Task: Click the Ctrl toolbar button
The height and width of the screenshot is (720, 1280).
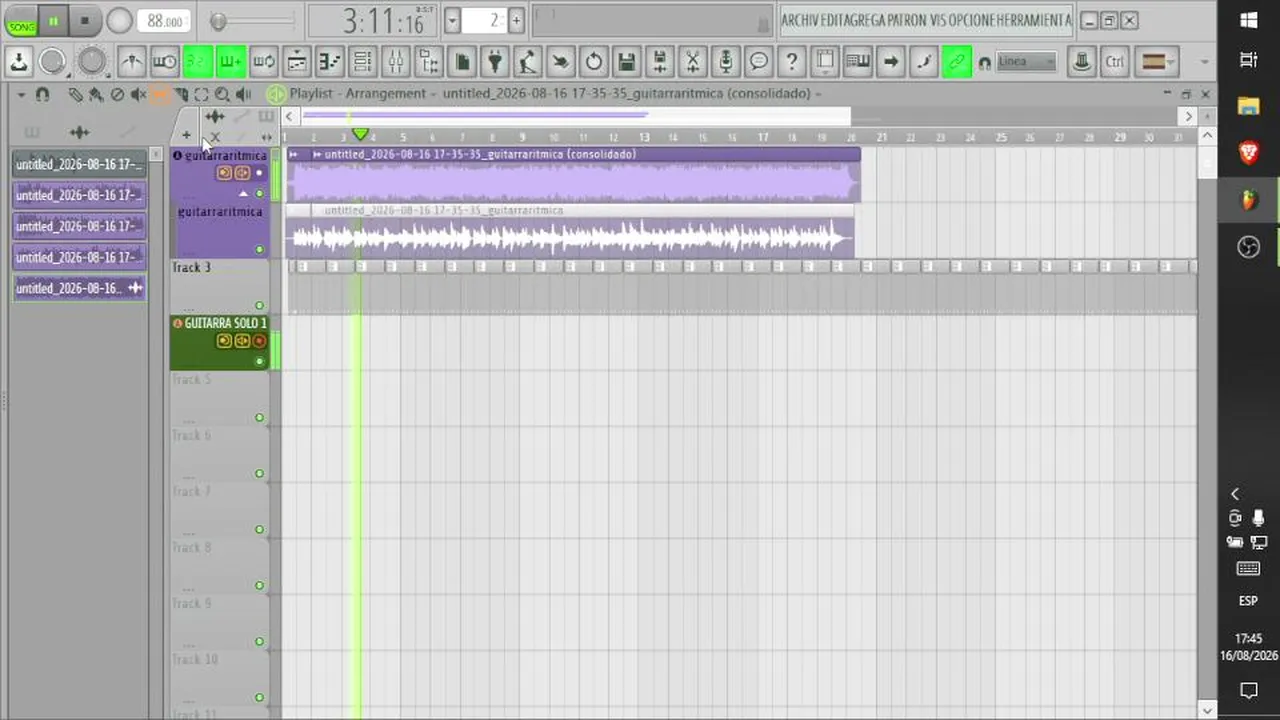Action: point(1115,62)
